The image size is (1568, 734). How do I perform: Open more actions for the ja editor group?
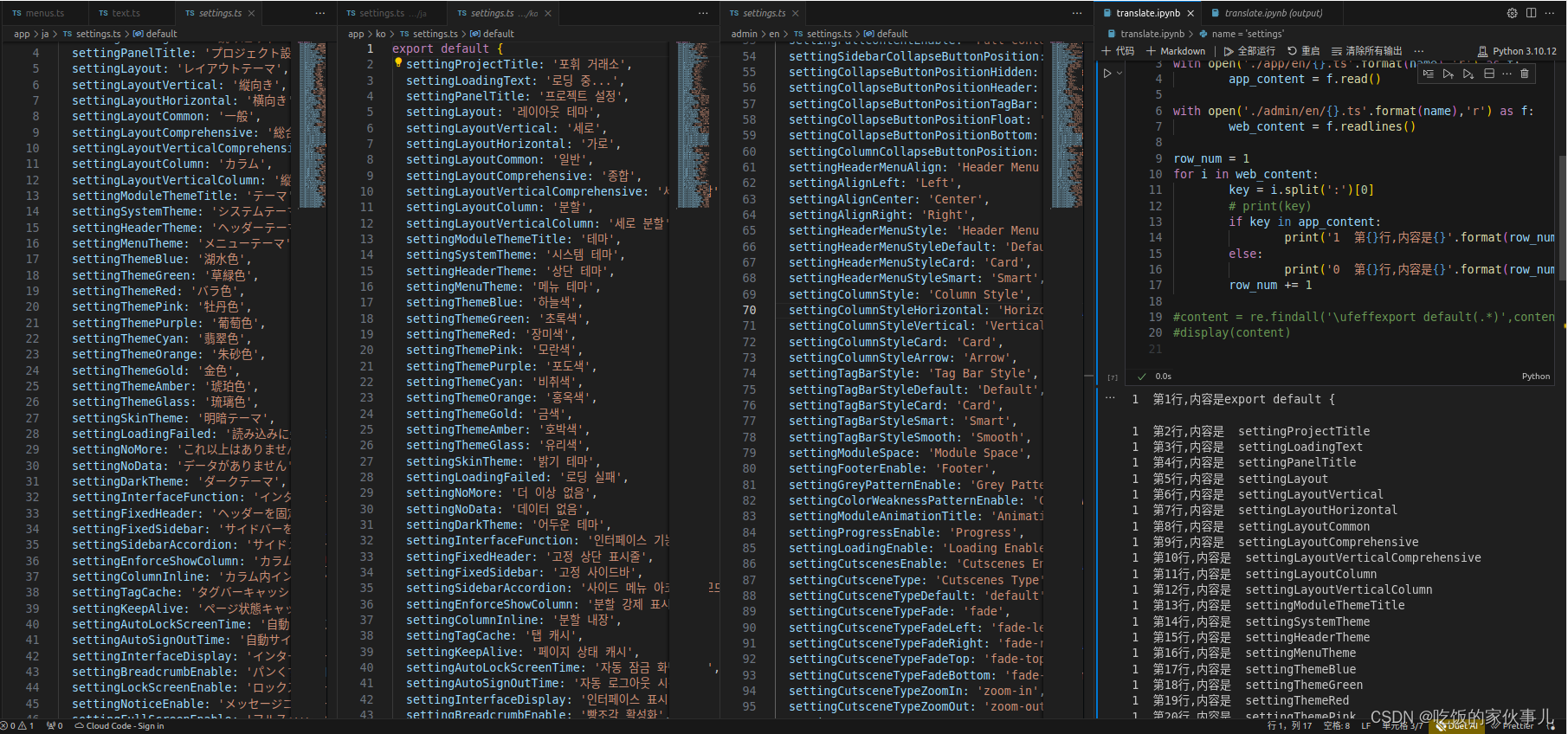(320, 13)
